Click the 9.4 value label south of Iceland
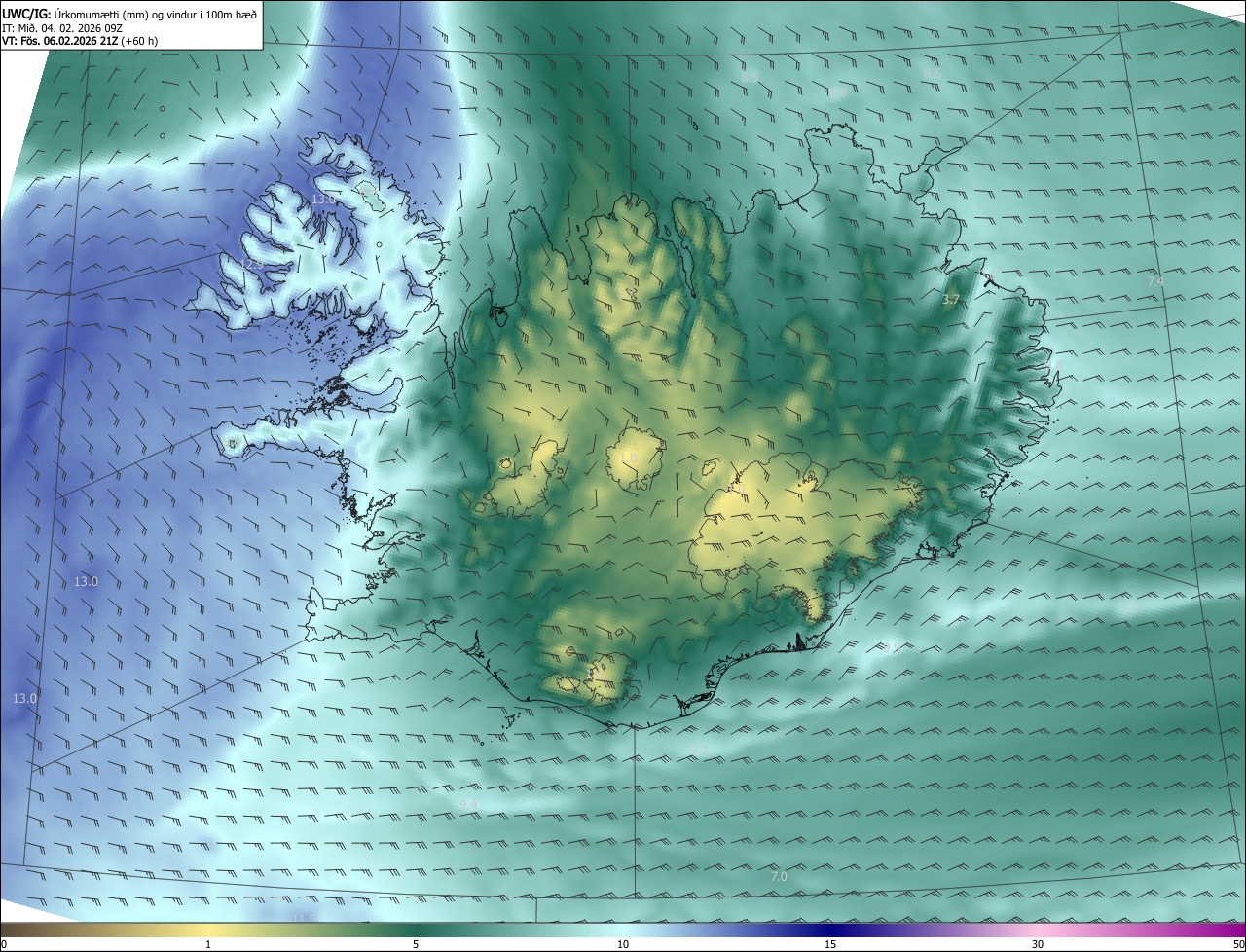The height and width of the screenshot is (952, 1246). 468,804
